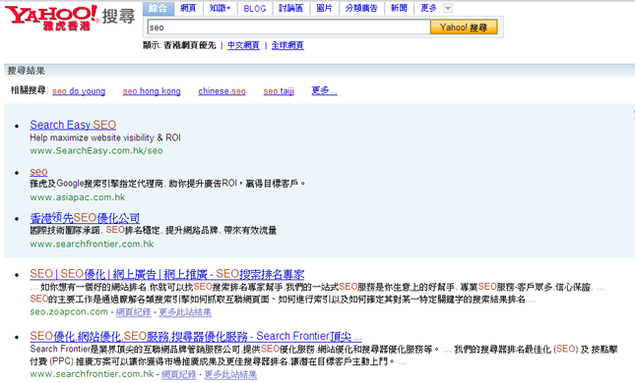The height and width of the screenshot is (383, 635).
Task: Open related search chinese seo
Action: coord(222,91)
